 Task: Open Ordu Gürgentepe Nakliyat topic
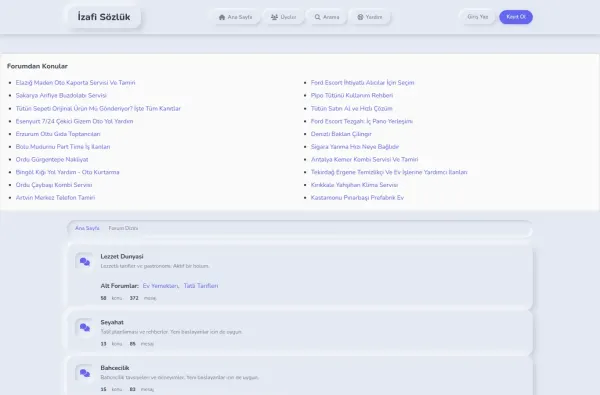pyautogui.click(x=52, y=159)
